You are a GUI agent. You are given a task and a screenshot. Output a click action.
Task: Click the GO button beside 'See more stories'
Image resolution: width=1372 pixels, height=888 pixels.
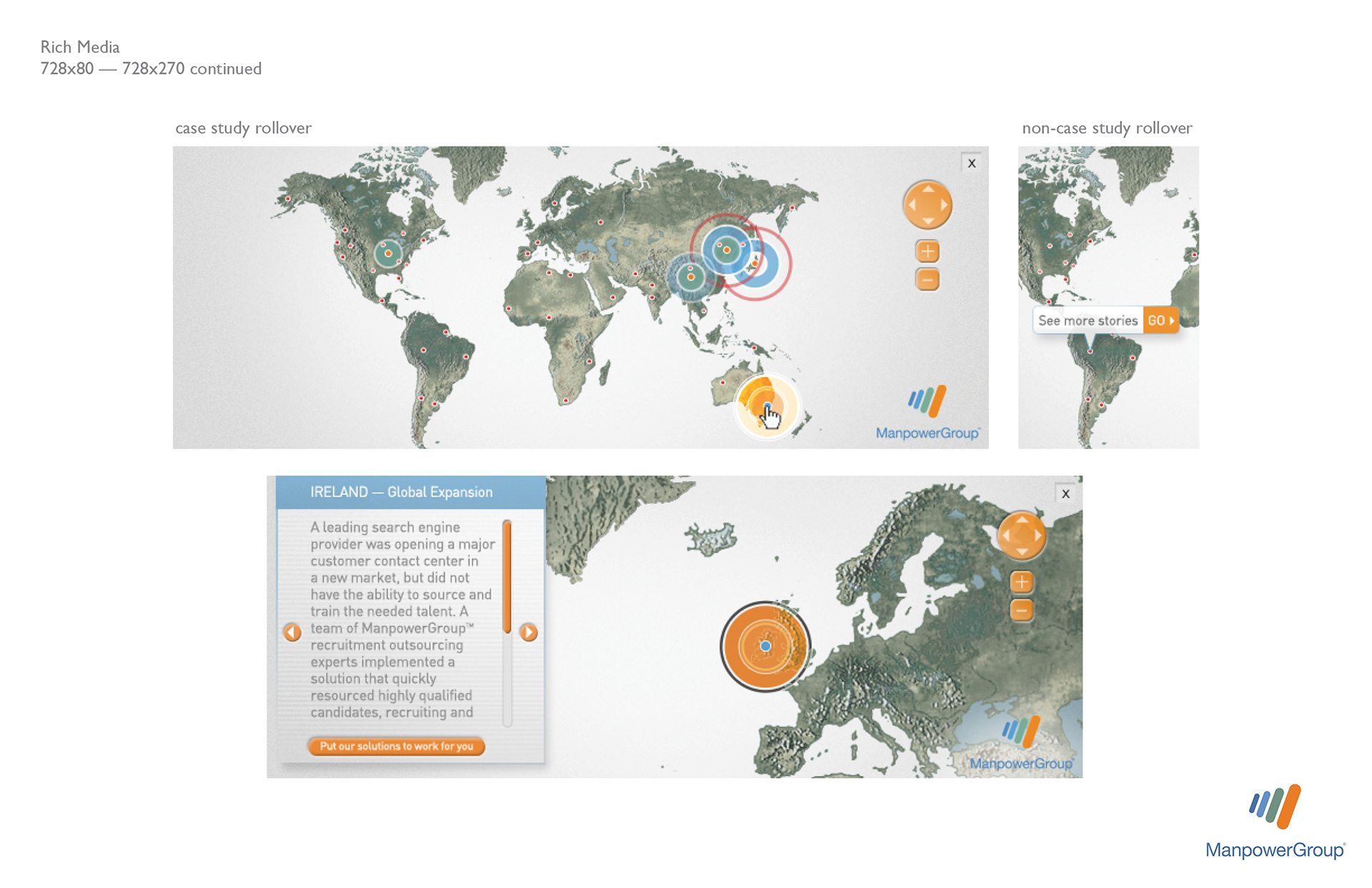click(x=1160, y=320)
